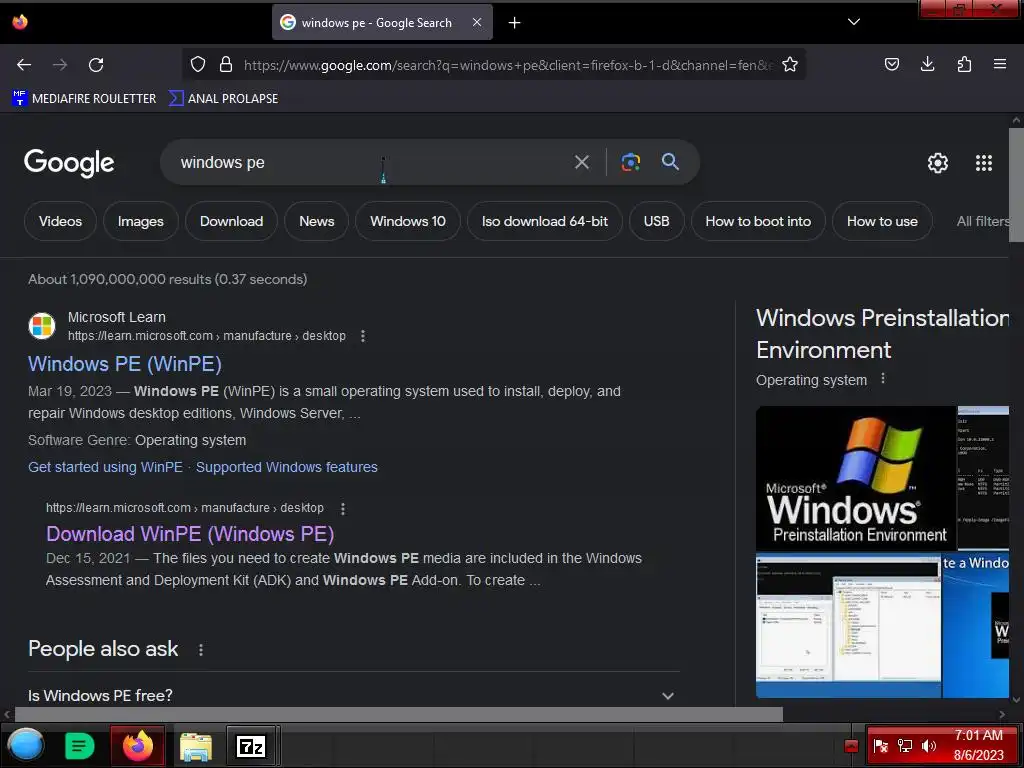Filter results by Images
This screenshot has height=768, width=1024.
point(140,221)
